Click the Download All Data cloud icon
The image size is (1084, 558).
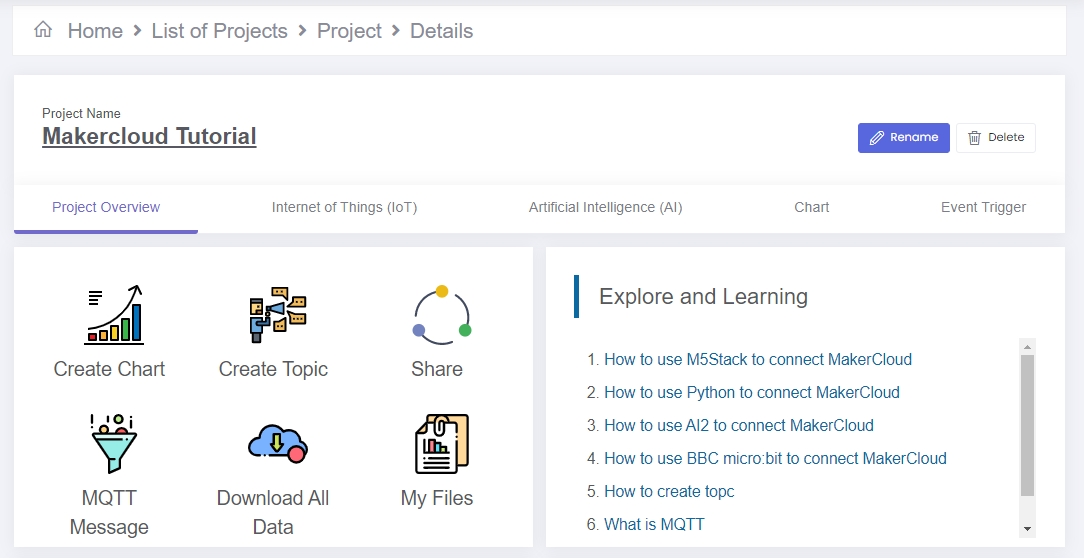coord(277,444)
